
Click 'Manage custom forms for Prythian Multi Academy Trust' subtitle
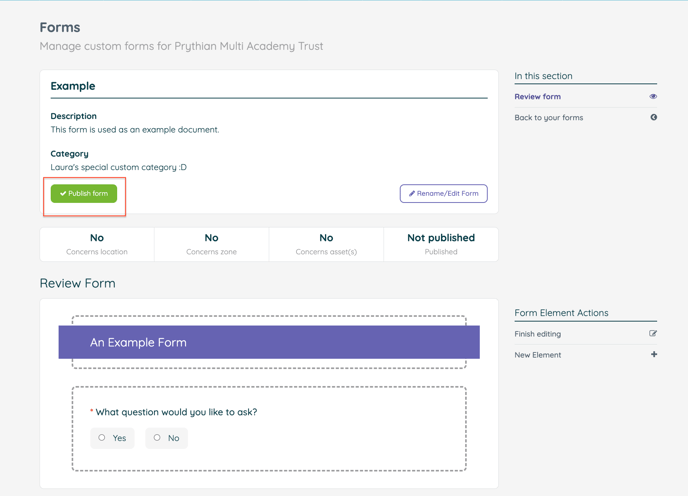pos(181,46)
